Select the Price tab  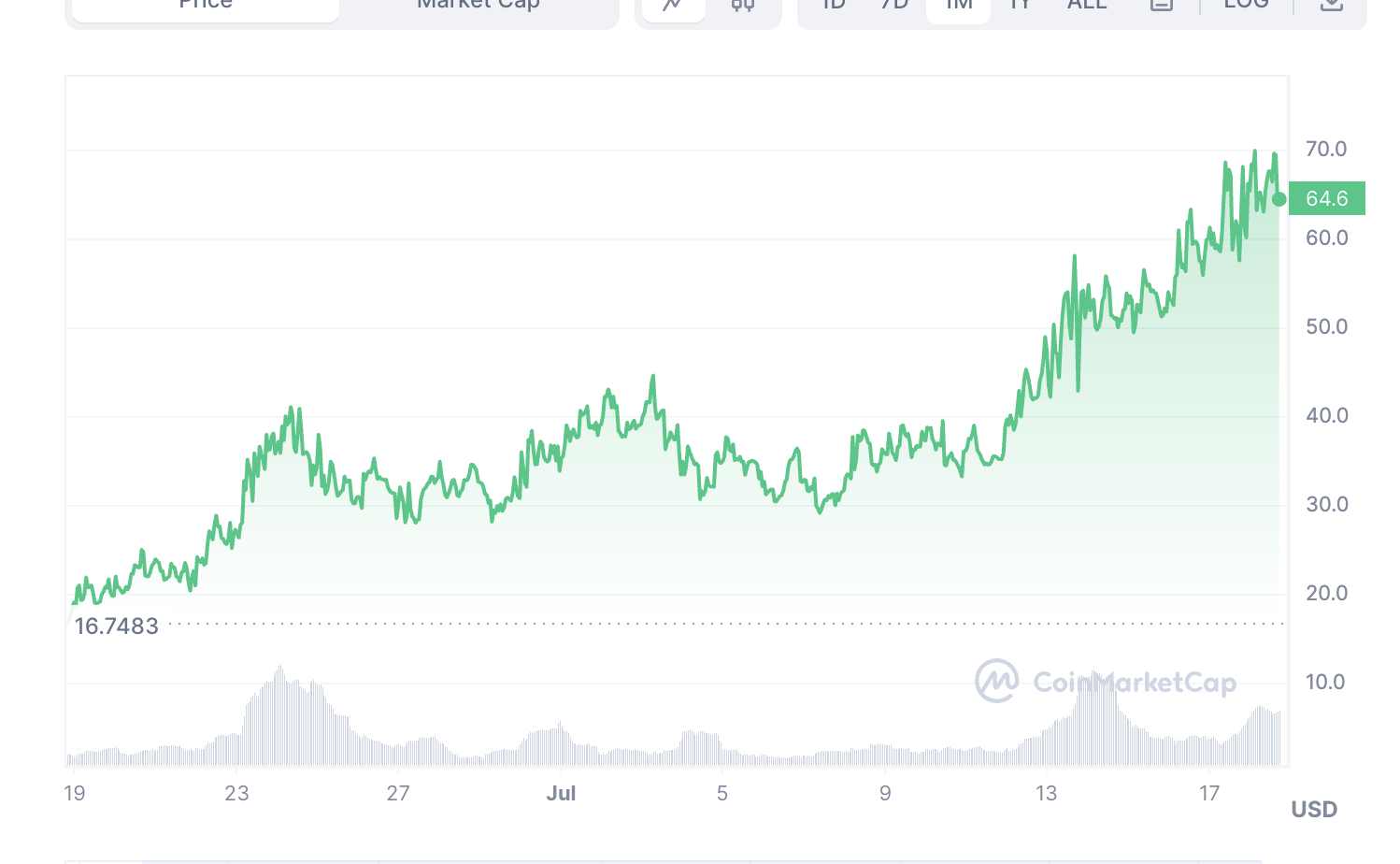[x=206, y=5]
